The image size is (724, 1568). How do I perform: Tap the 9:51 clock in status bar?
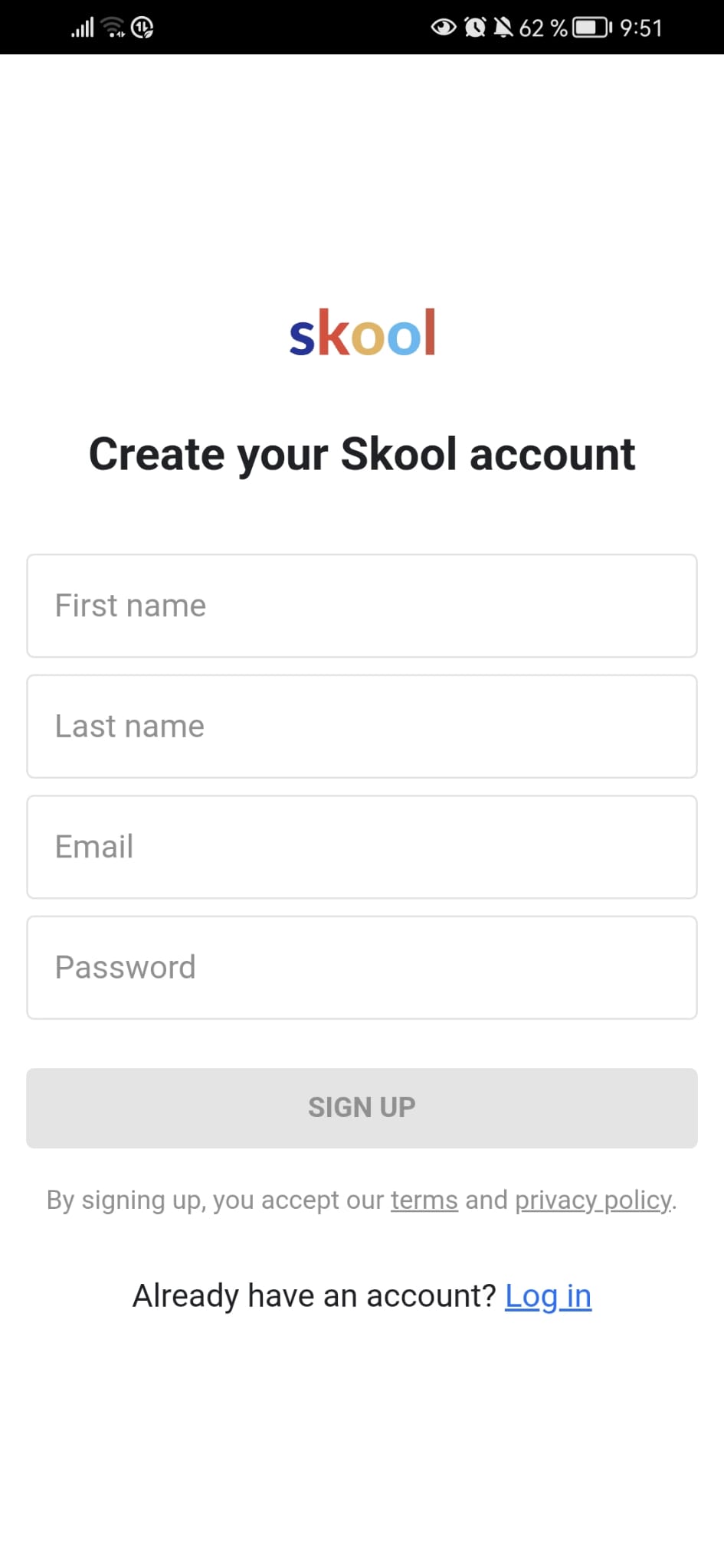point(640,28)
